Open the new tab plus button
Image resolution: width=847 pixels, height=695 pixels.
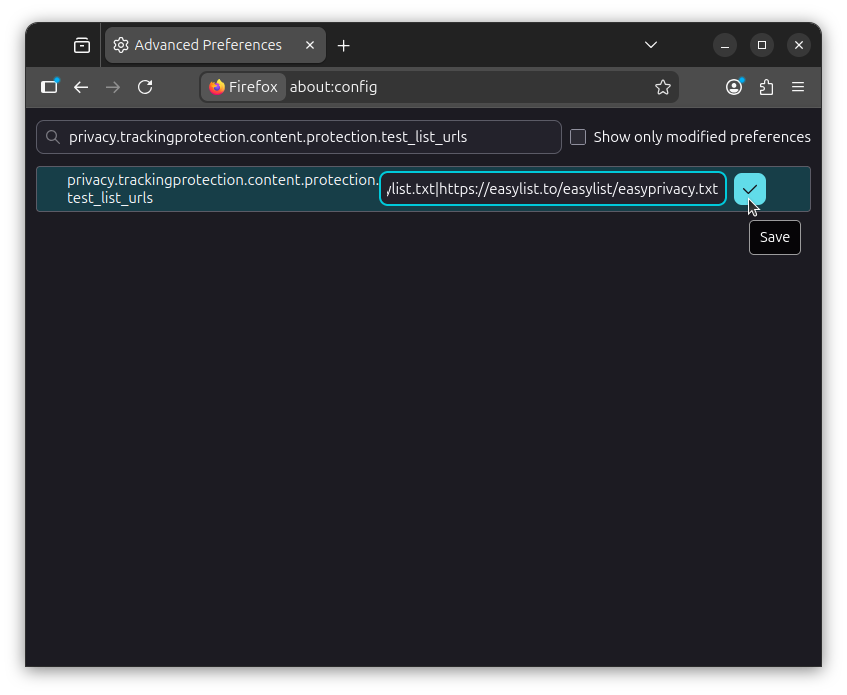click(343, 46)
